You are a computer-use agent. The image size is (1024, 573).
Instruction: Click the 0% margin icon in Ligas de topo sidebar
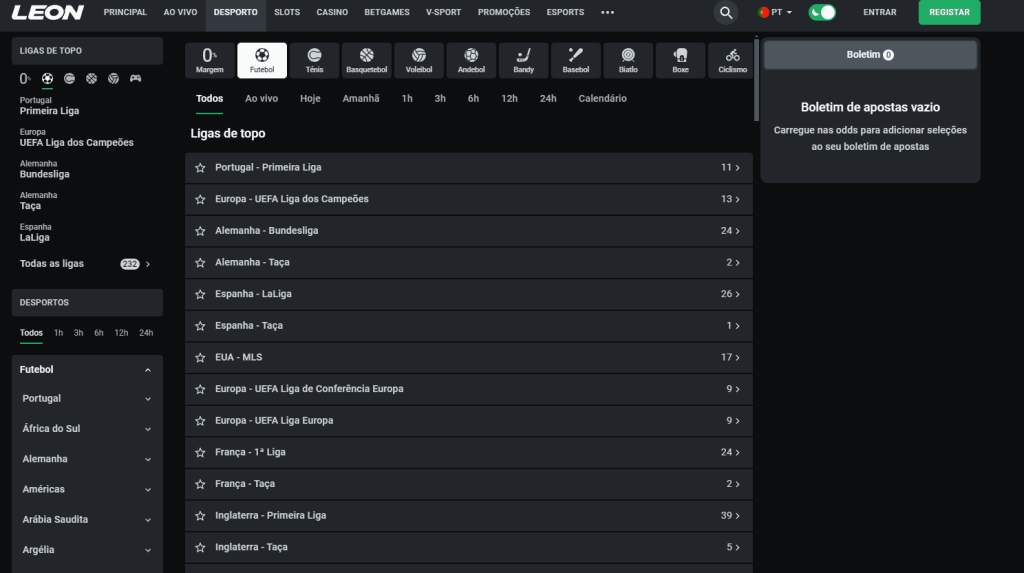click(25, 78)
